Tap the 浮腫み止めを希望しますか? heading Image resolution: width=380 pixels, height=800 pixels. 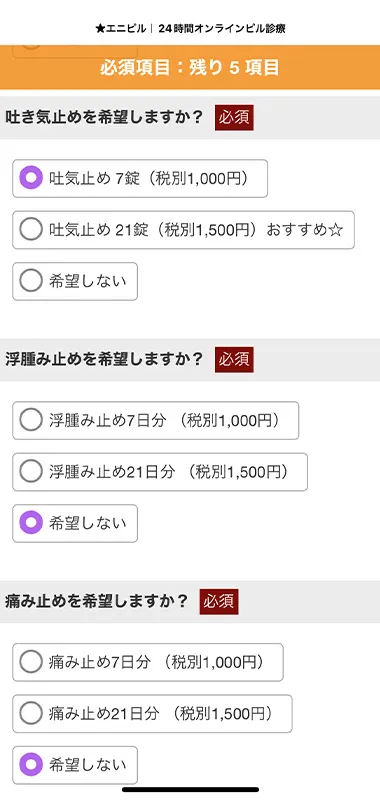tap(104, 360)
